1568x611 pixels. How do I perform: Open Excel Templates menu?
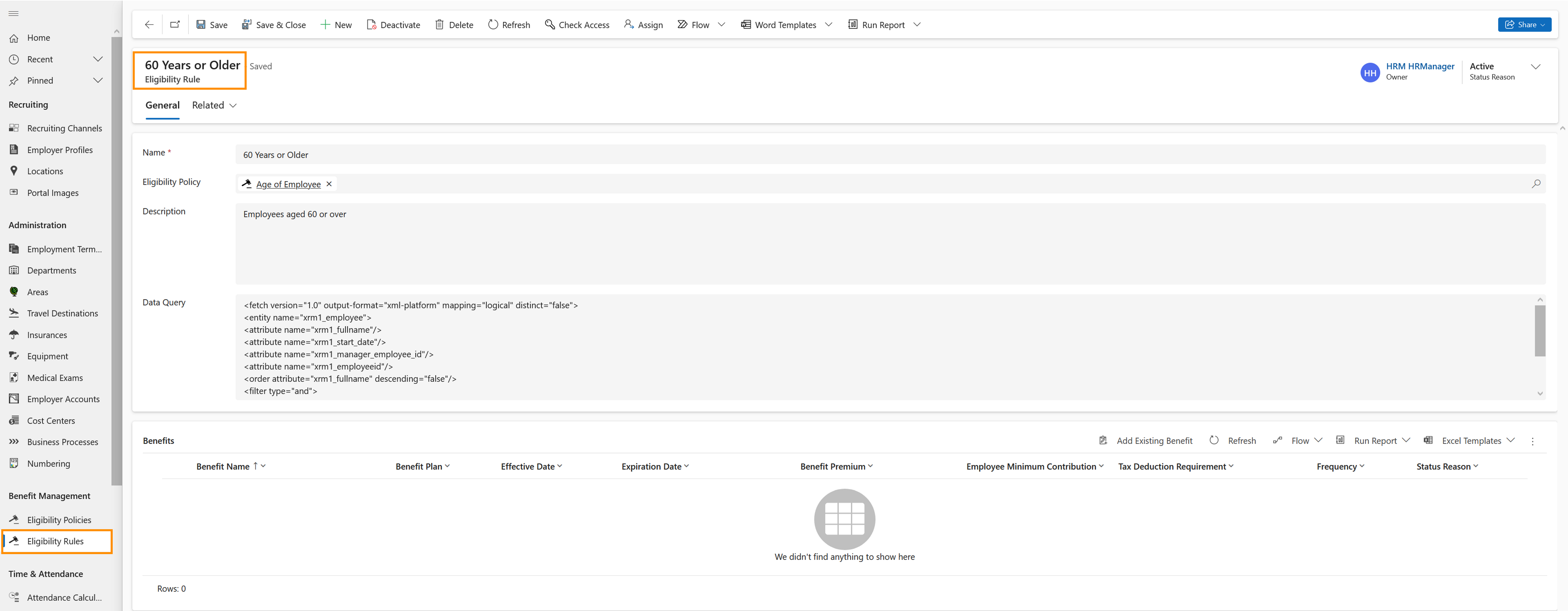[1469, 441]
